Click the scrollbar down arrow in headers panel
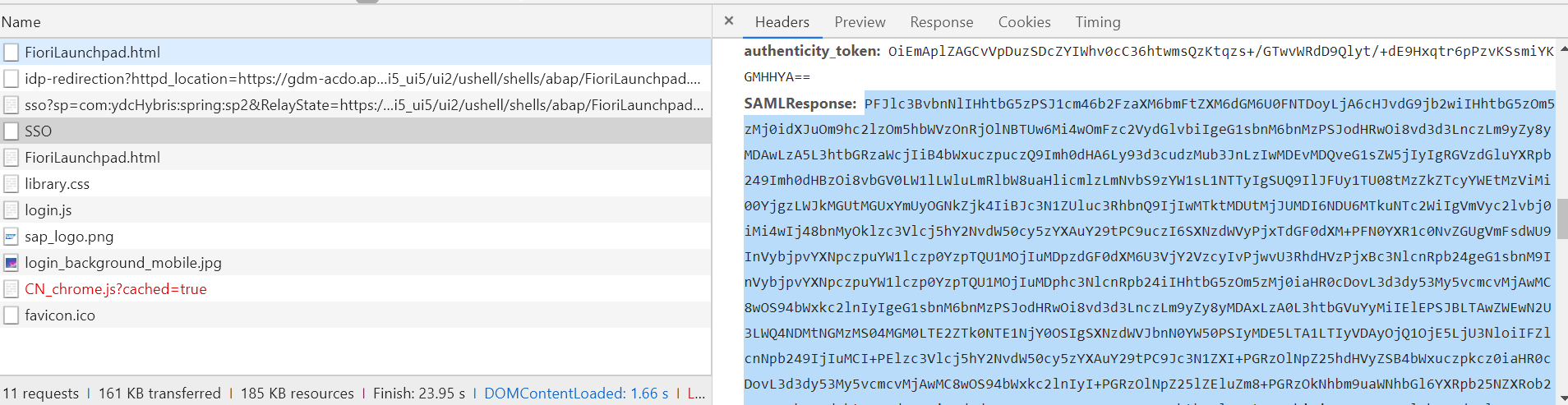1568x405 pixels. pos(1562,398)
